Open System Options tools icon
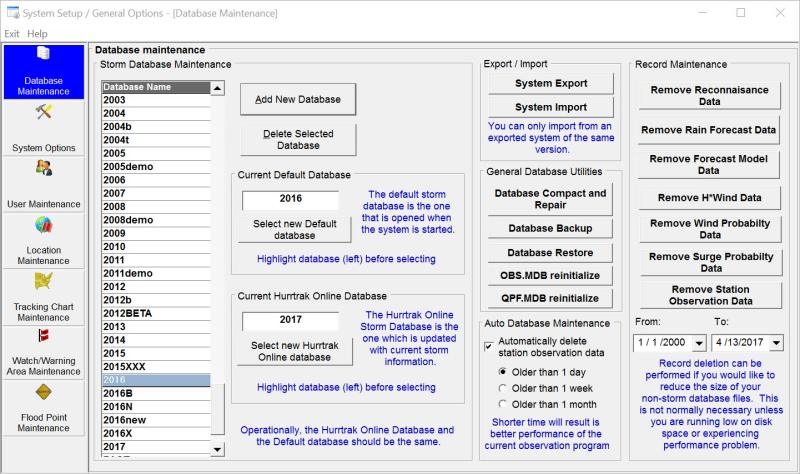This screenshot has height=474, width=800. 43,112
